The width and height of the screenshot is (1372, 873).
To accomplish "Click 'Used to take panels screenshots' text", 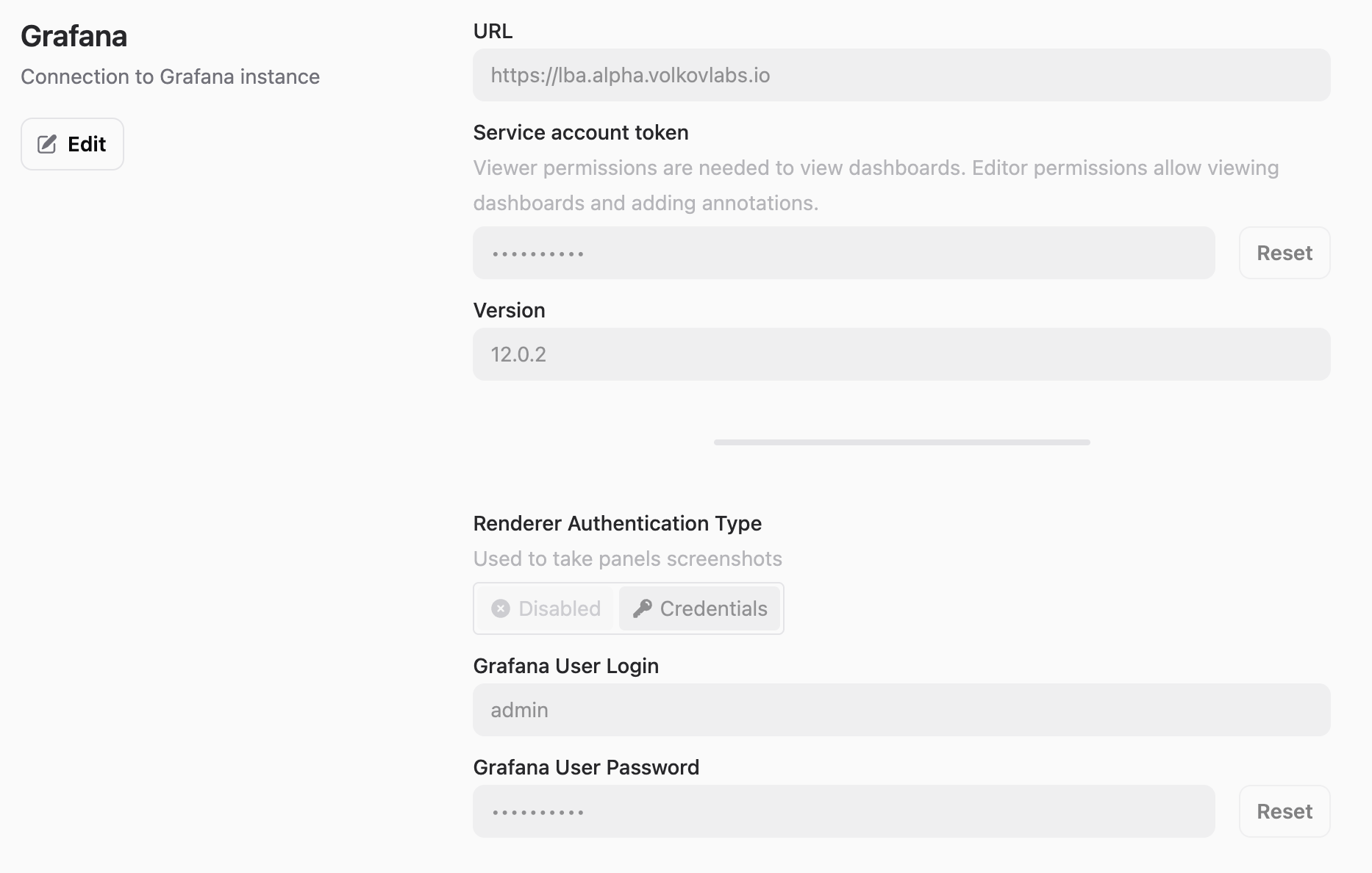I will point(628,558).
